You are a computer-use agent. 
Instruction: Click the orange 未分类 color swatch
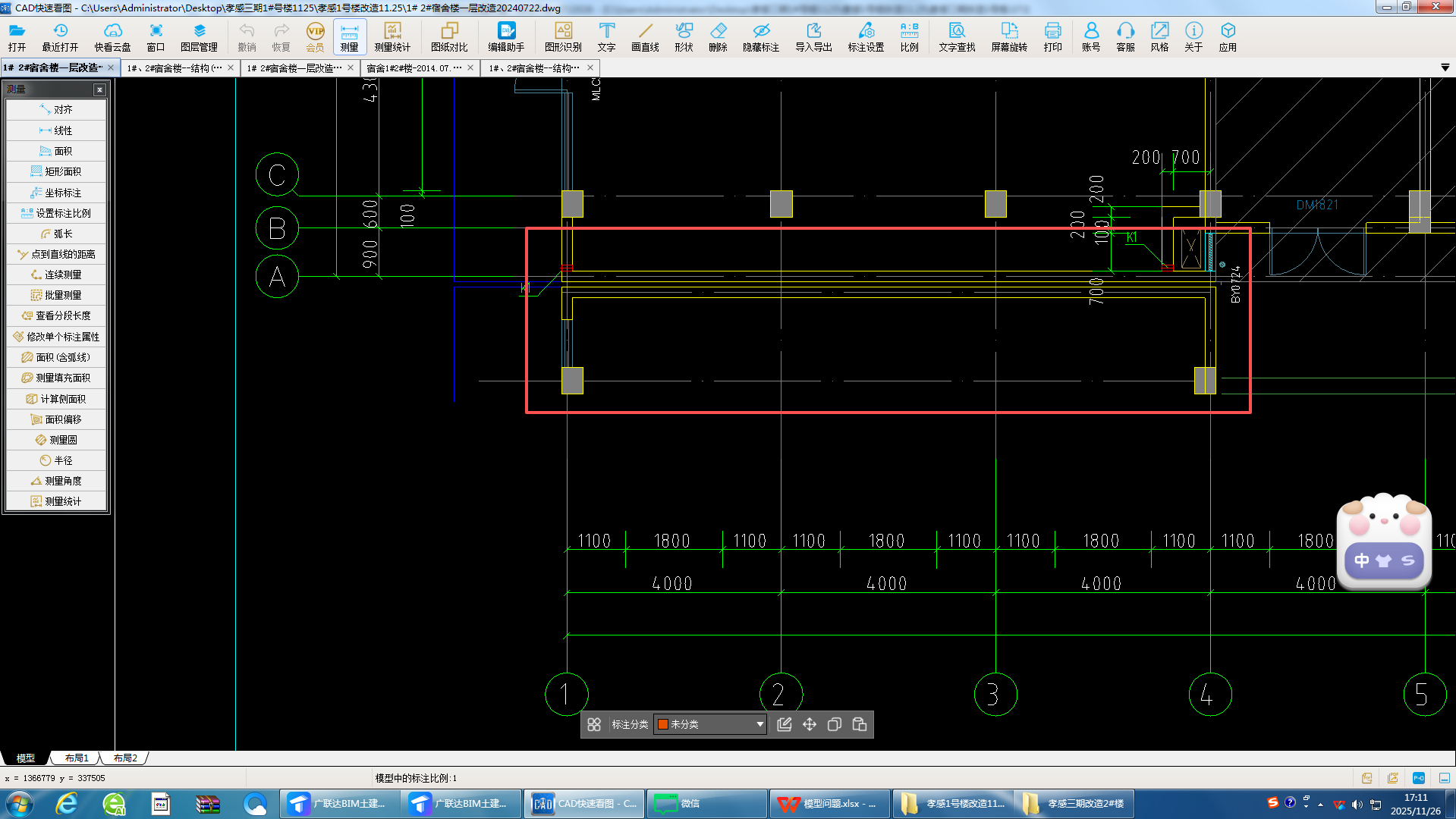[662, 724]
